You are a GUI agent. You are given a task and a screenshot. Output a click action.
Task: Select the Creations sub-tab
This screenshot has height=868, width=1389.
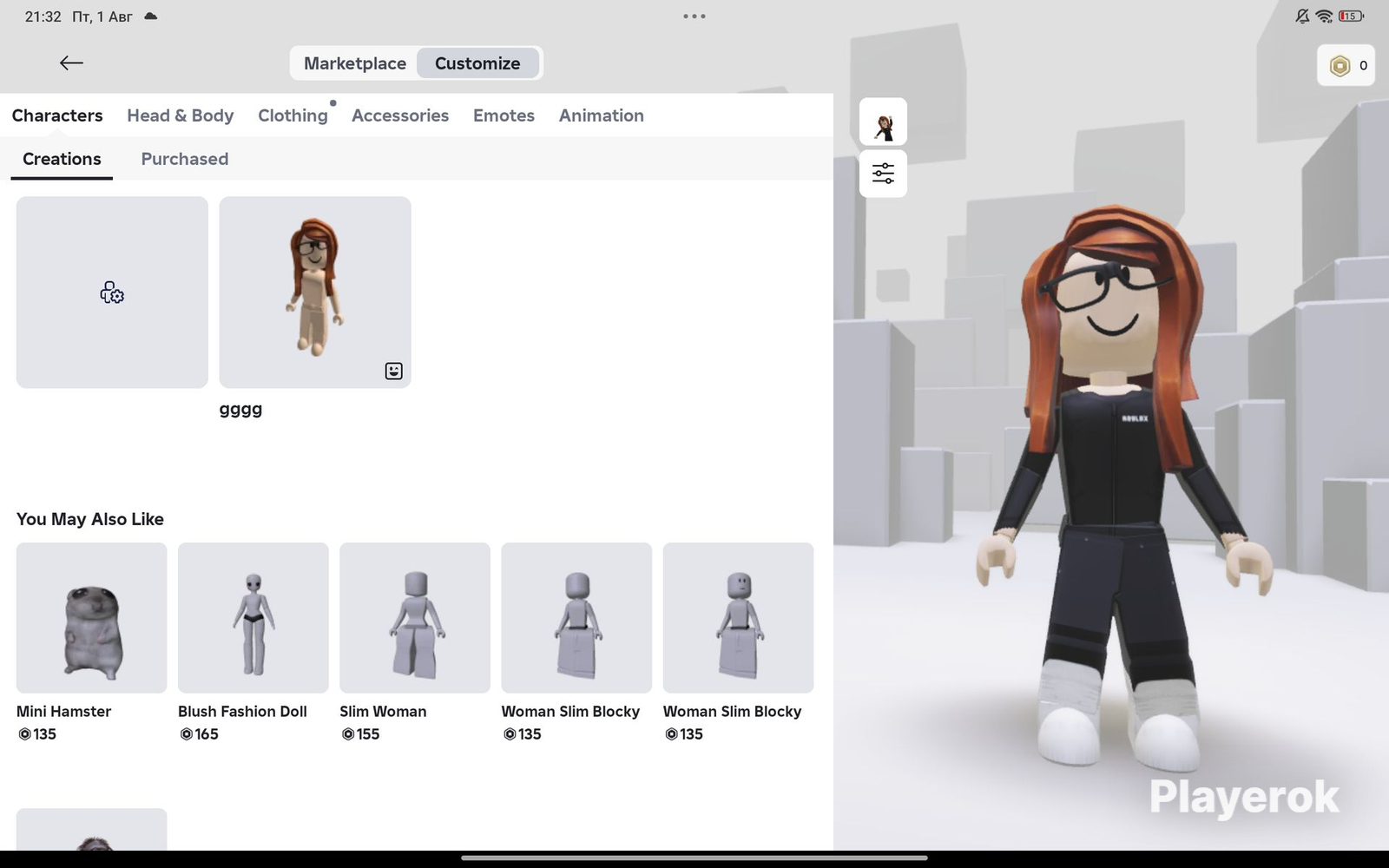pos(62,159)
